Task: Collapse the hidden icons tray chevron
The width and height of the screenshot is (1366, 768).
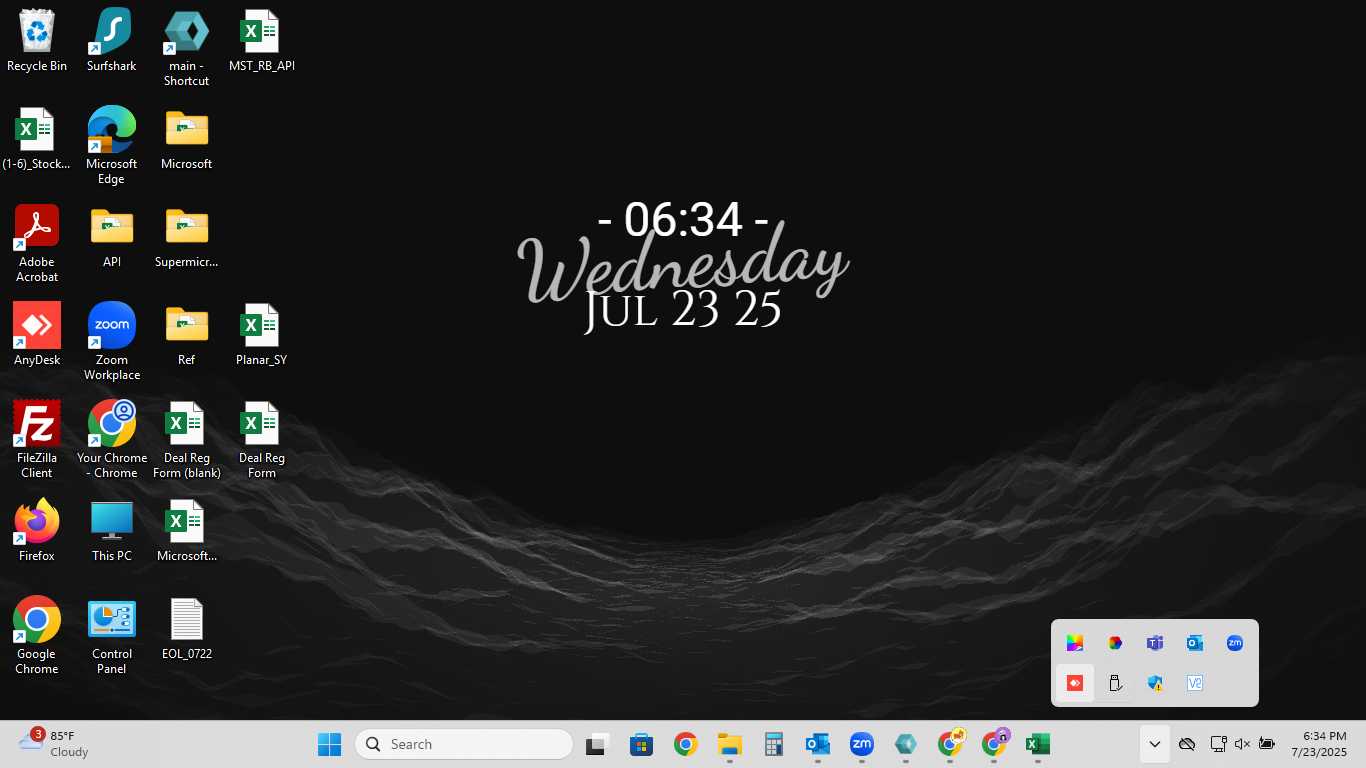Action: pyautogui.click(x=1154, y=744)
